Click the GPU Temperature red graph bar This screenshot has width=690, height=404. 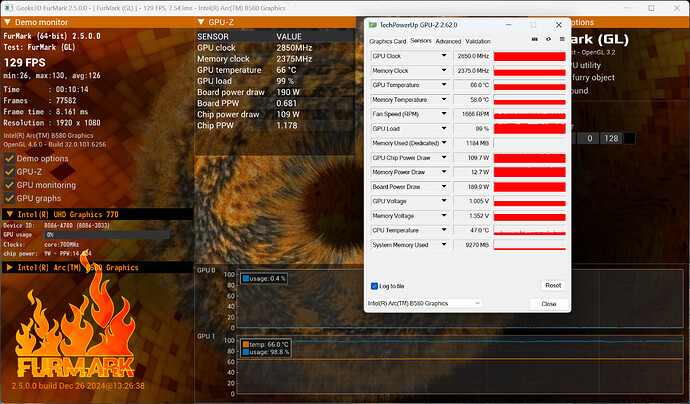click(529, 85)
